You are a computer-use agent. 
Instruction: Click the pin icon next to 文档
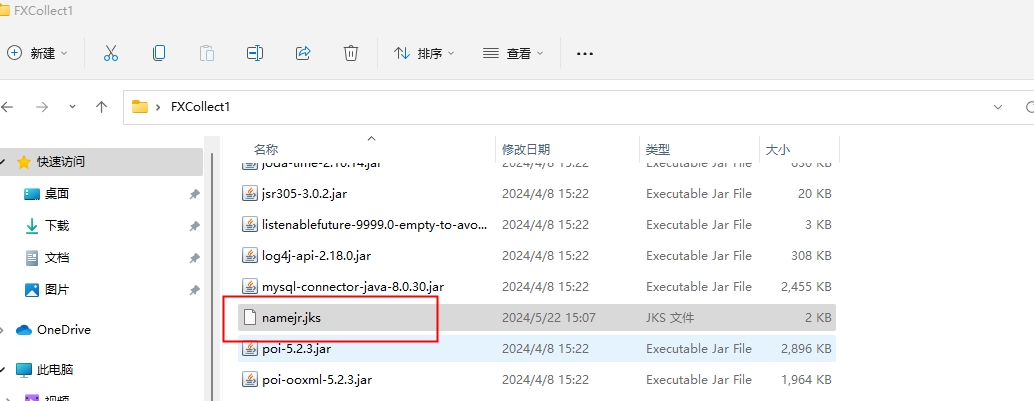coord(194,257)
